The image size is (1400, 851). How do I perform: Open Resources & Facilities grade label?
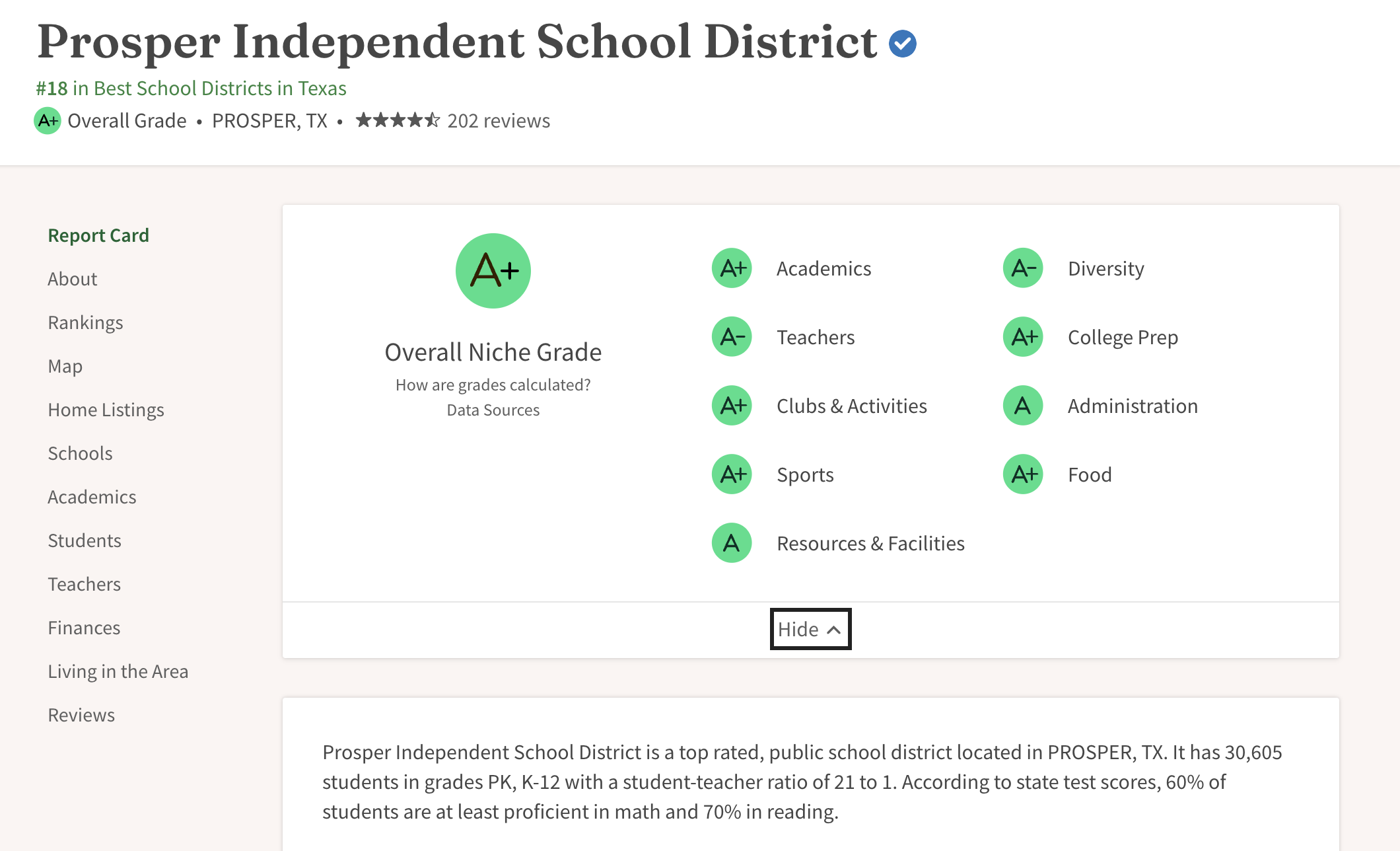(870, 543)
